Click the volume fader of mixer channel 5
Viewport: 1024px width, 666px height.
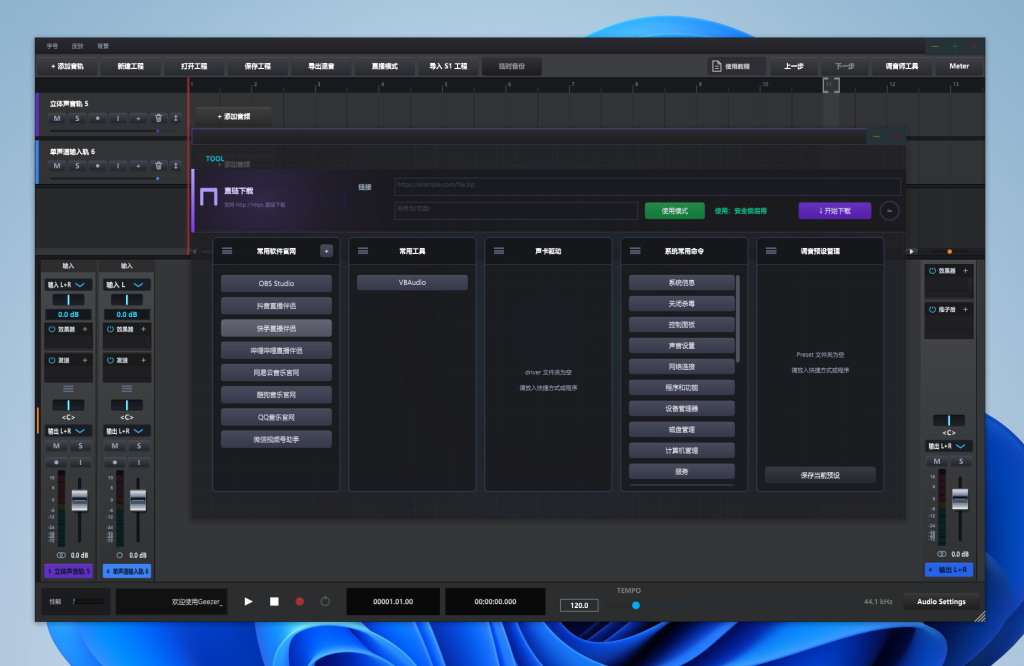[80, 501]
